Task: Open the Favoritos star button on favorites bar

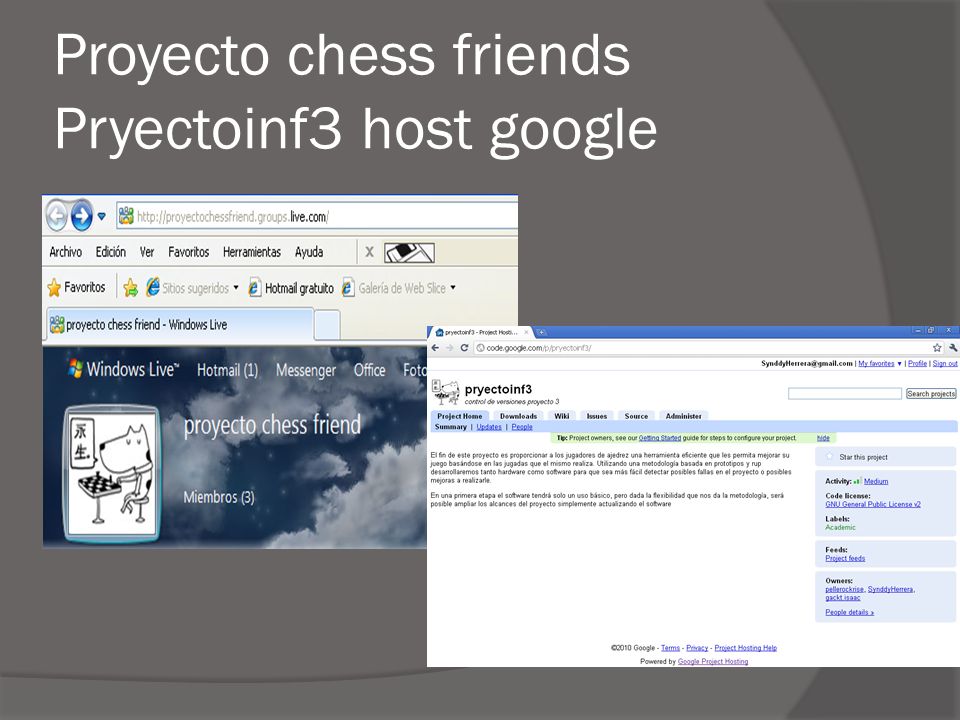Action: [x=77, y=287]
